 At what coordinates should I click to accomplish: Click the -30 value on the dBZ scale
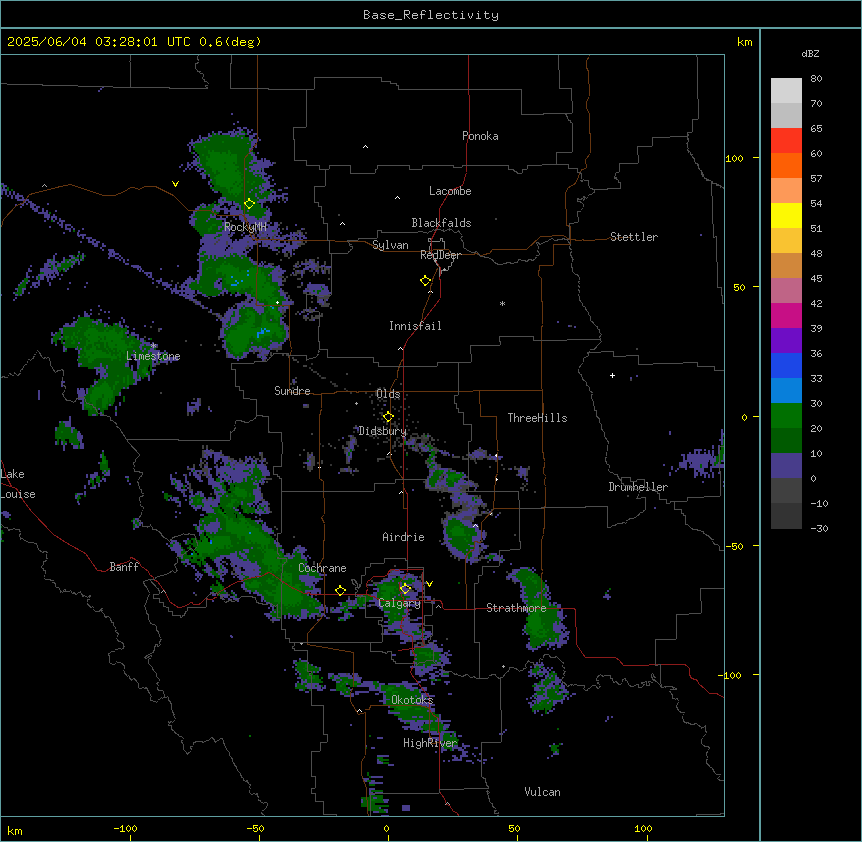[819, 528]
